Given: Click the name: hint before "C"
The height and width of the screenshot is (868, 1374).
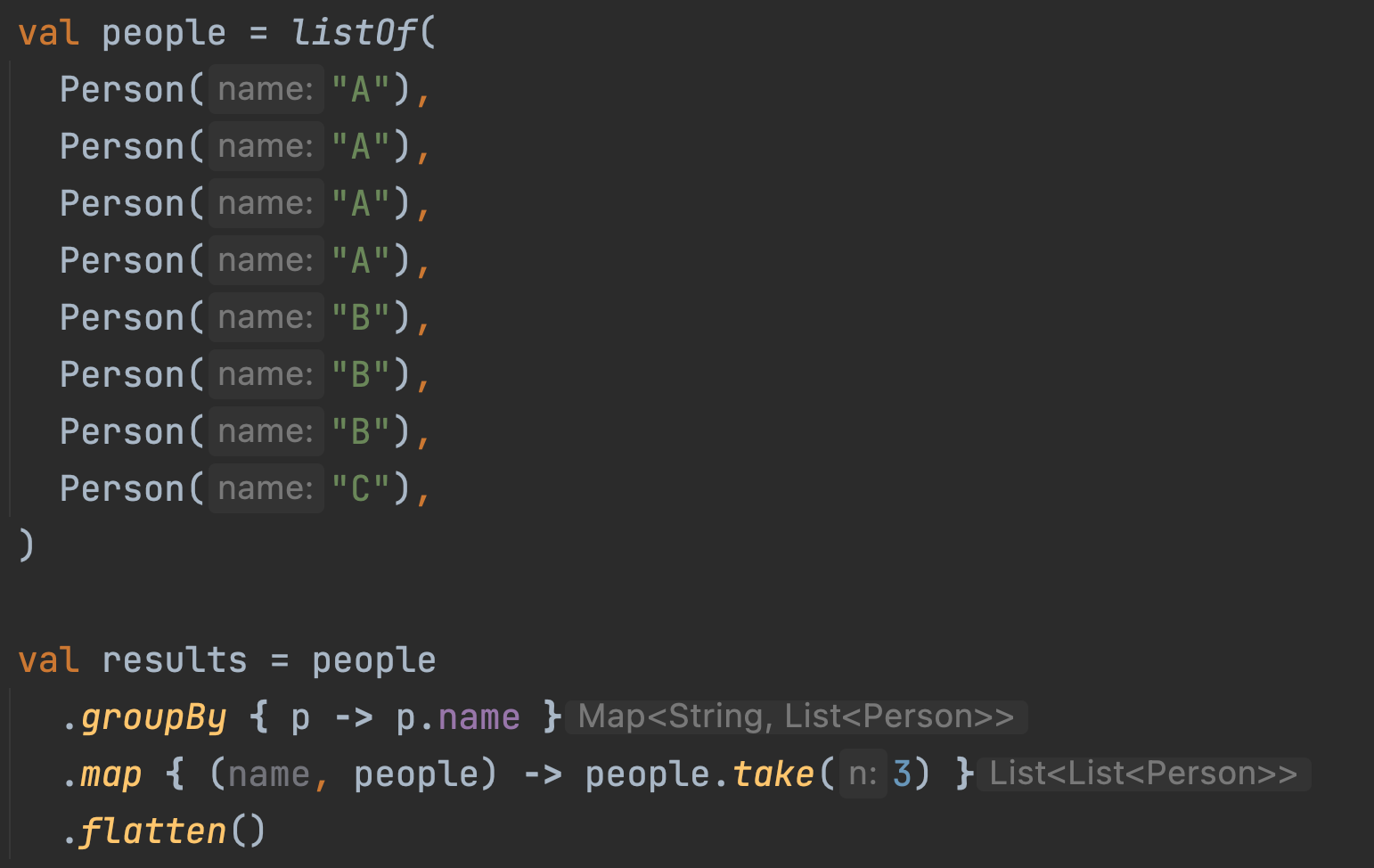Looking at the screenshot, I should pyautogui.click(x=266, y=488).
